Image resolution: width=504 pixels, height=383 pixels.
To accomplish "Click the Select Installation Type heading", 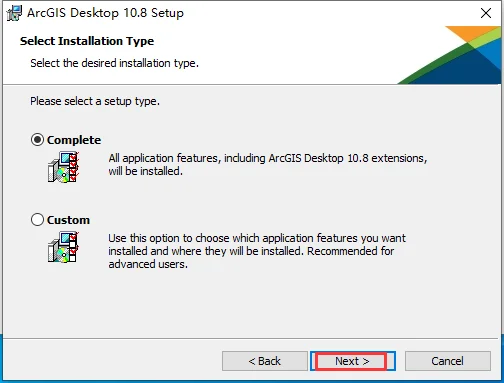I will (87, 41).
